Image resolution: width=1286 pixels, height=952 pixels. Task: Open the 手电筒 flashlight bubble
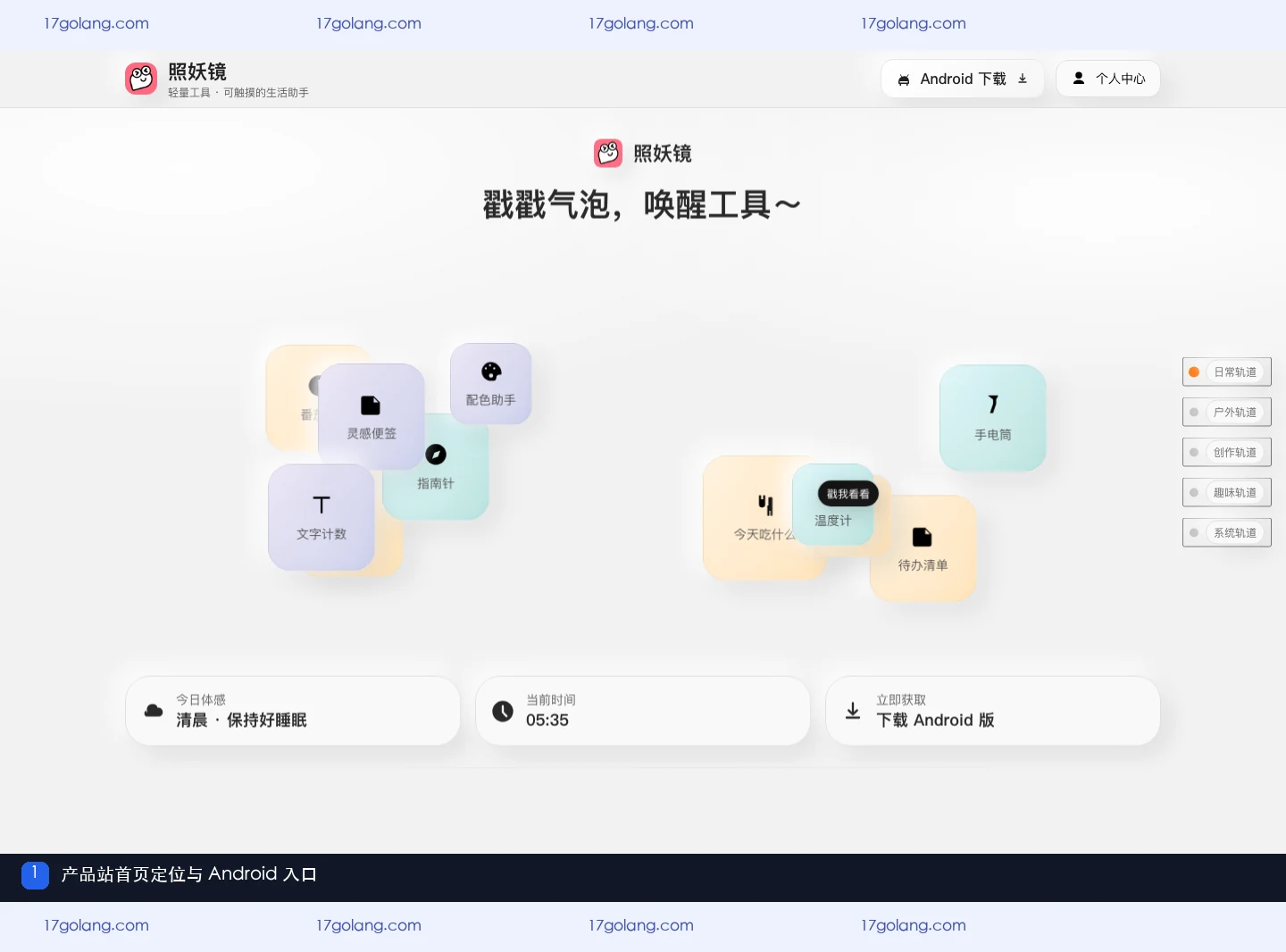click(993, 418)
